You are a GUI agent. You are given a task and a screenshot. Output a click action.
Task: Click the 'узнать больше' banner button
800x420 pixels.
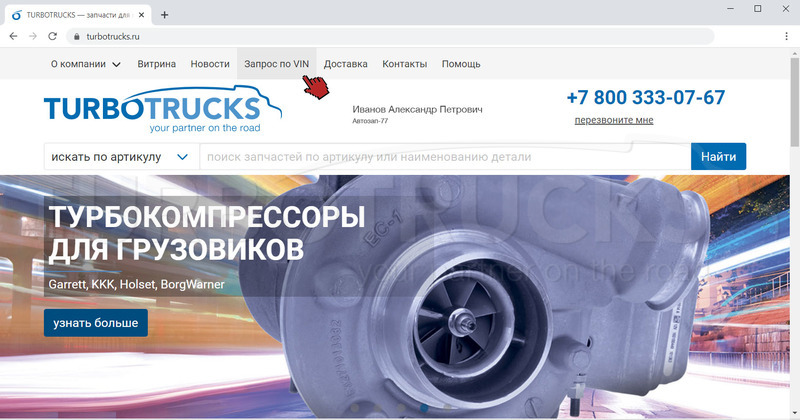tap(96, 323)
